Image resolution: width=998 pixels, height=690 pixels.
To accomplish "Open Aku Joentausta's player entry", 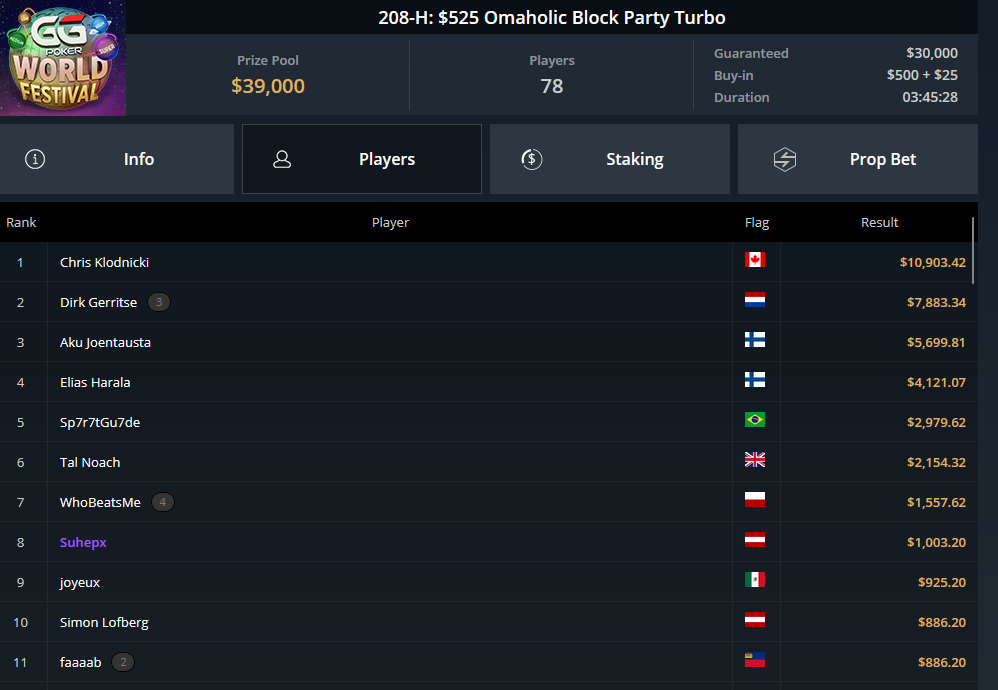I will tap(105, 342).
